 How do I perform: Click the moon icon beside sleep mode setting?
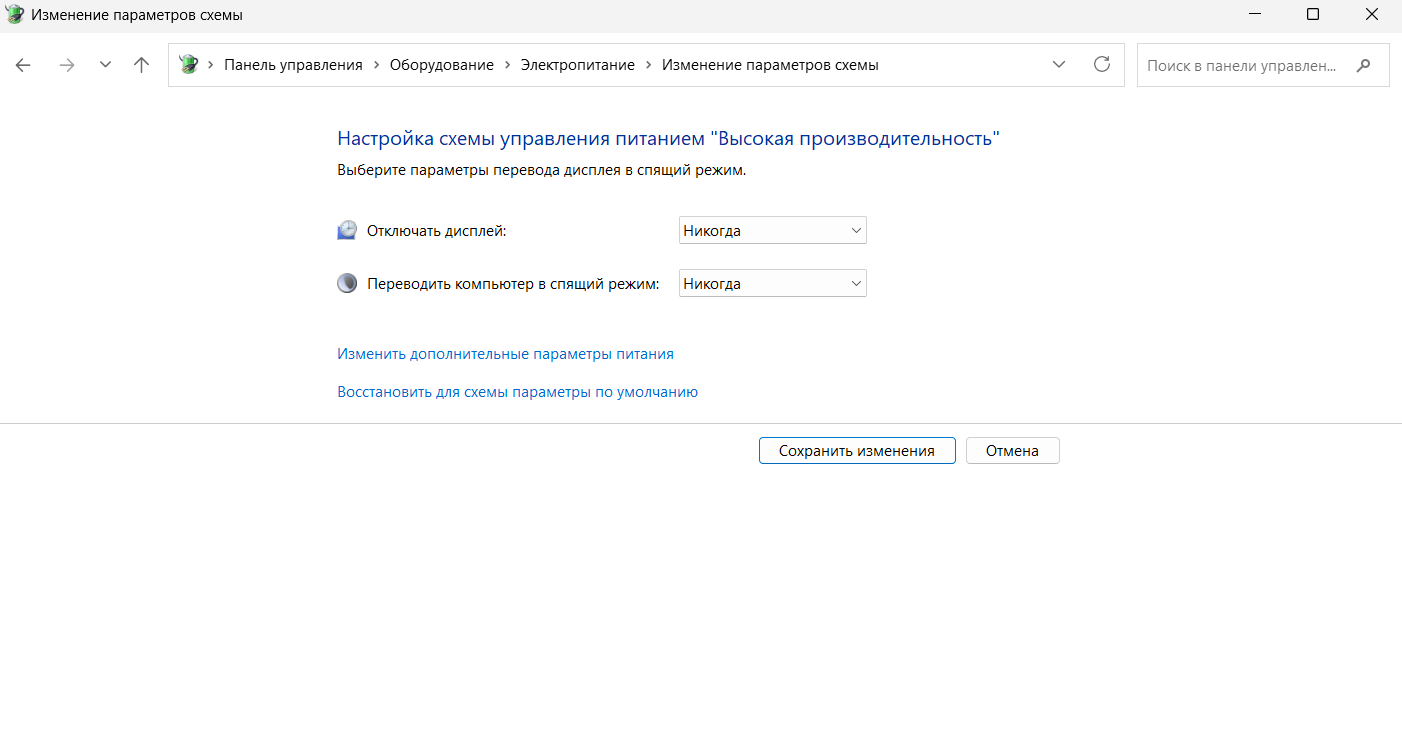click(347, 284)
